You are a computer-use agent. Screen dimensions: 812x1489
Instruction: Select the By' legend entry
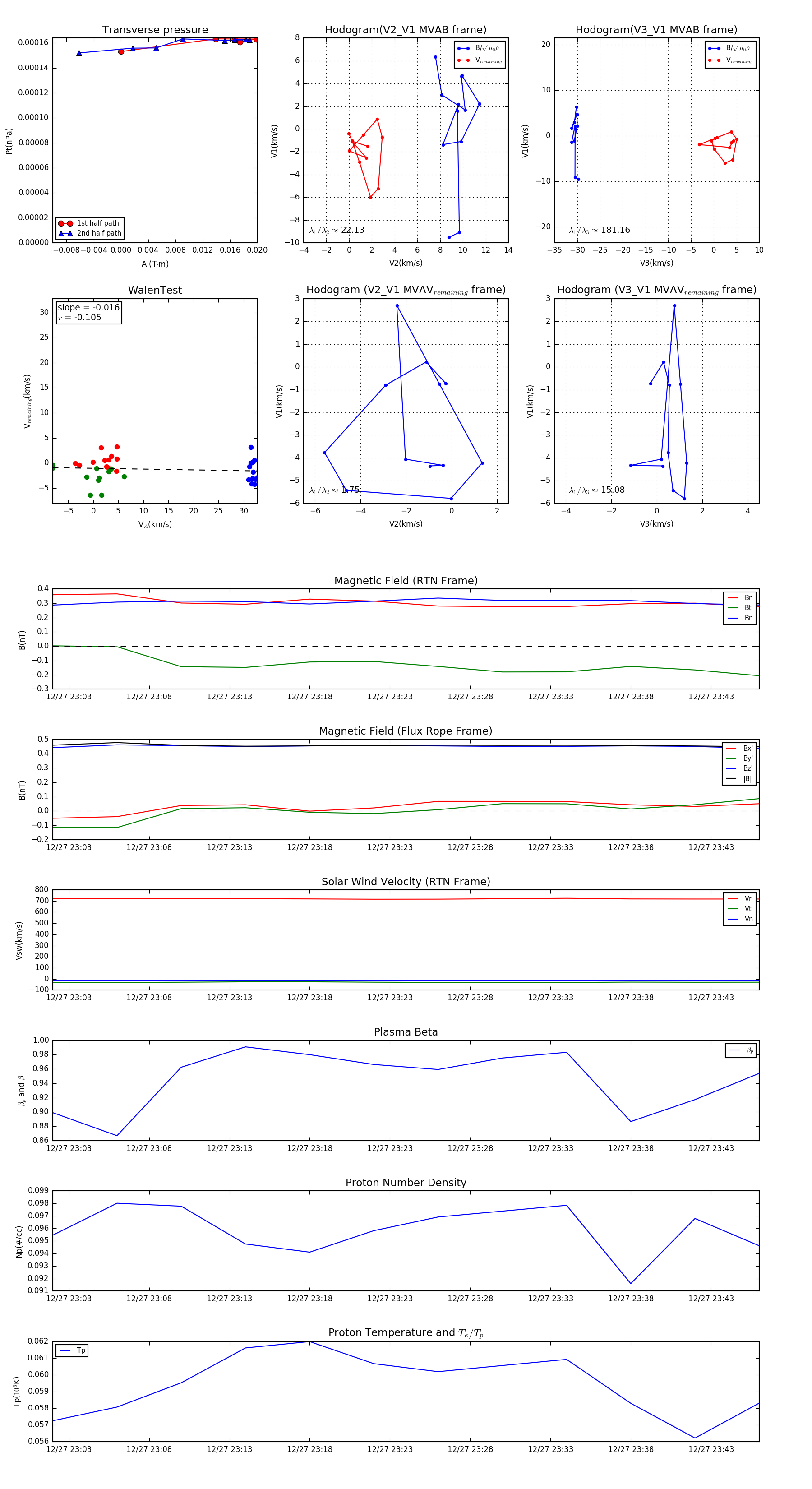[740, 758]
